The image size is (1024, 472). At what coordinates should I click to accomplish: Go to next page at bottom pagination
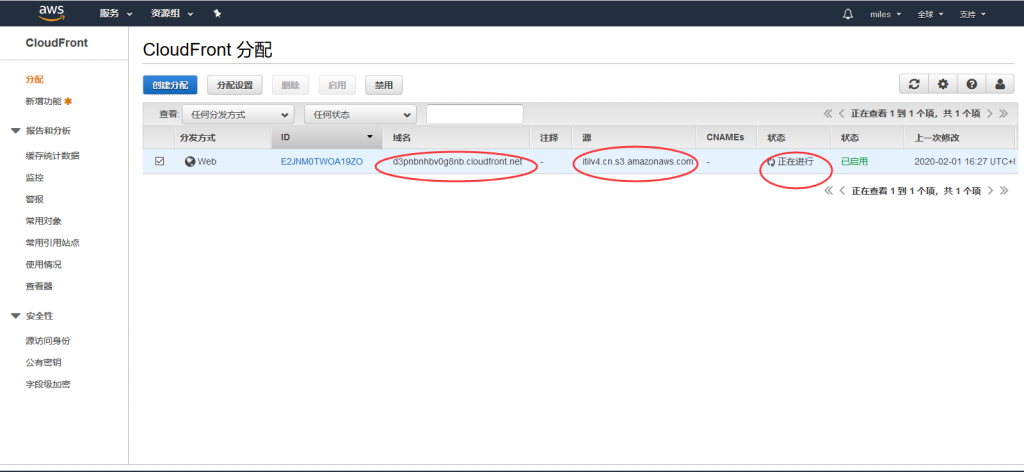[x=990, y=191]
